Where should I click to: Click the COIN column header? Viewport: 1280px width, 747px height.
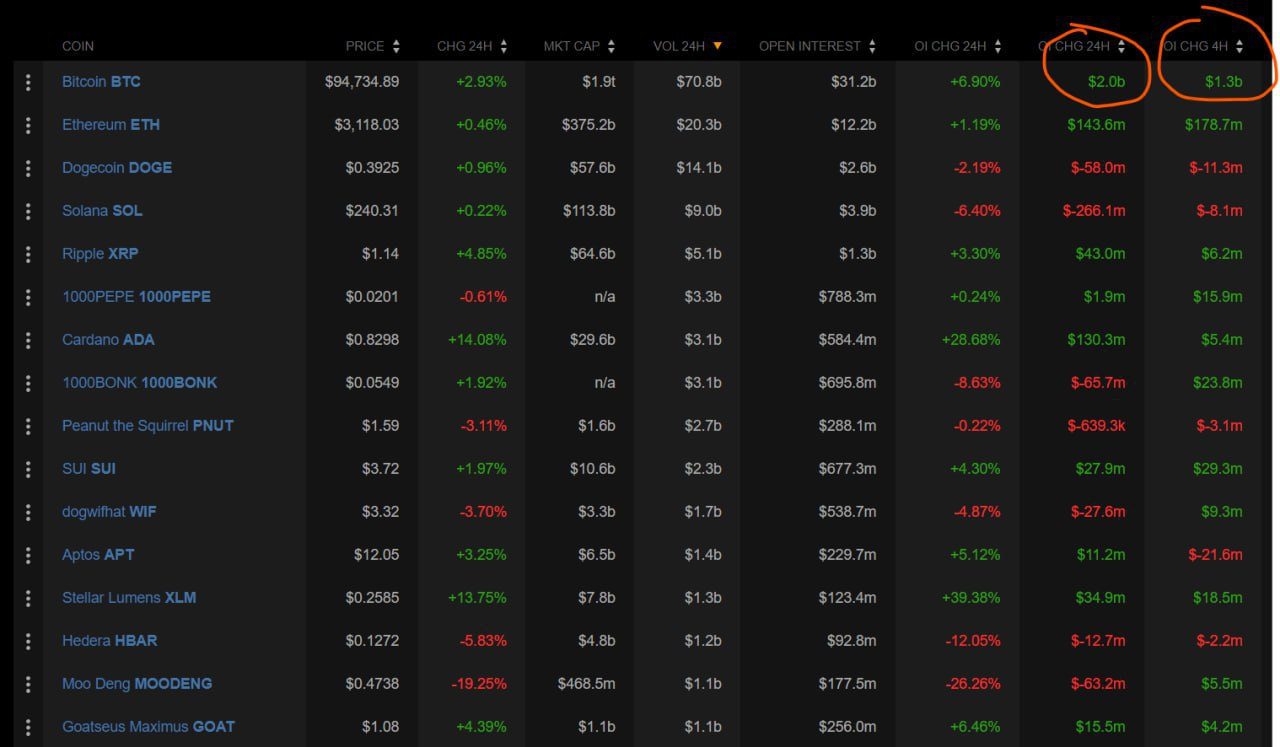(x=78, y=46)
